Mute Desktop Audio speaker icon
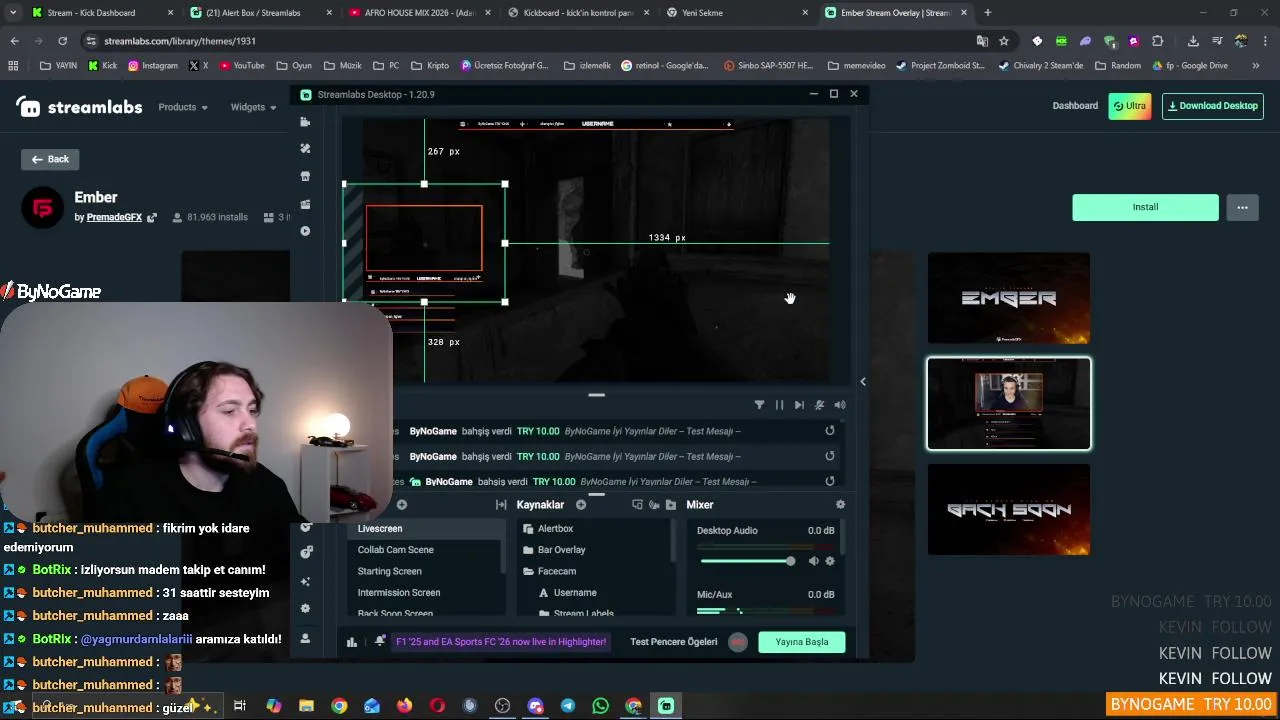 point(813,561)
